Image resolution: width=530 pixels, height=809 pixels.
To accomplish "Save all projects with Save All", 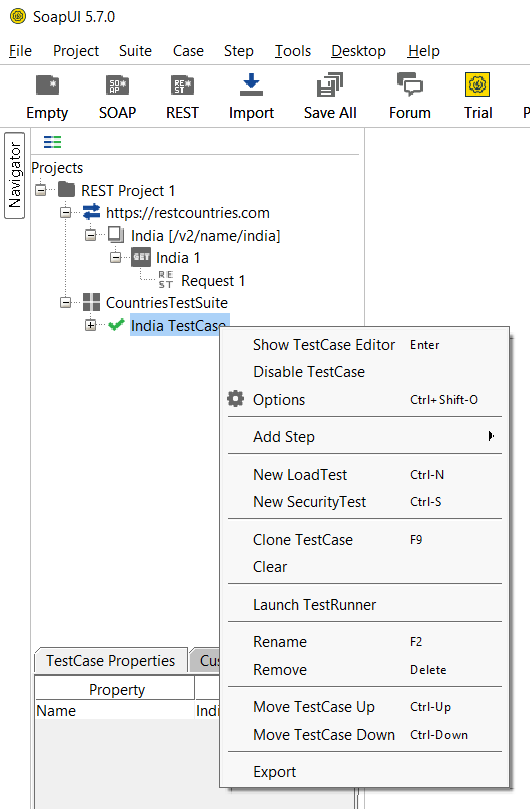I will (330, 97).
